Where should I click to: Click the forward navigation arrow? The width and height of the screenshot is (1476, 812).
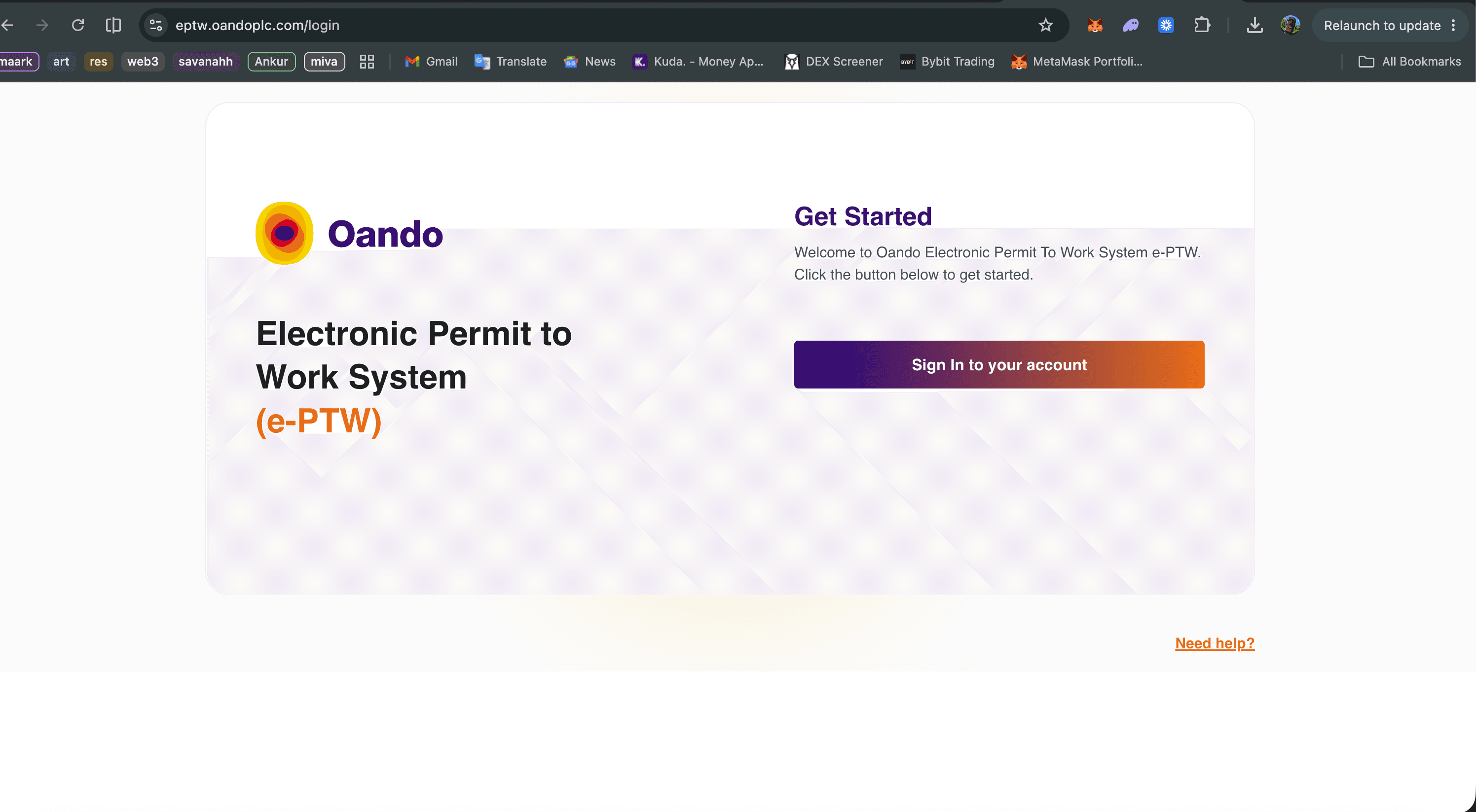click(x=42, y=25)
